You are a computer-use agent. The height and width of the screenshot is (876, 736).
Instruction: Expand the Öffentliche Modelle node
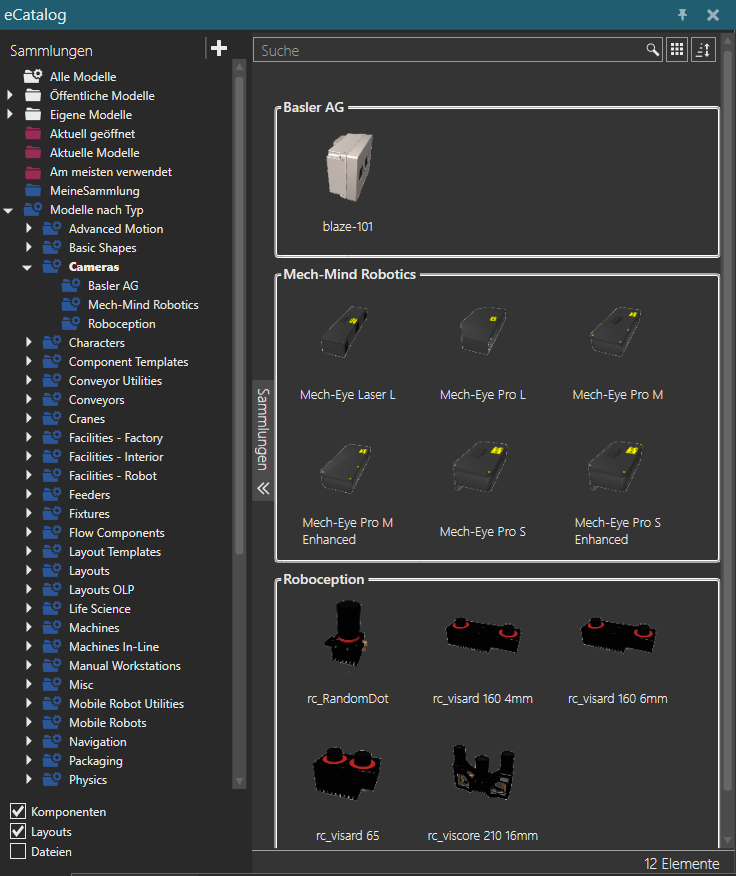point(10,96)
